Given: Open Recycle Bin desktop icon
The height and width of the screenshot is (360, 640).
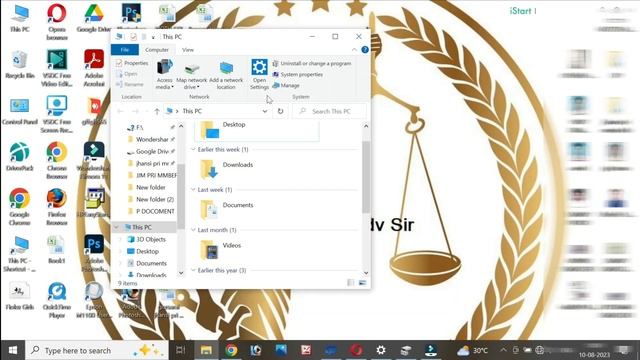Looking at the screenshot, I should 19,65.
